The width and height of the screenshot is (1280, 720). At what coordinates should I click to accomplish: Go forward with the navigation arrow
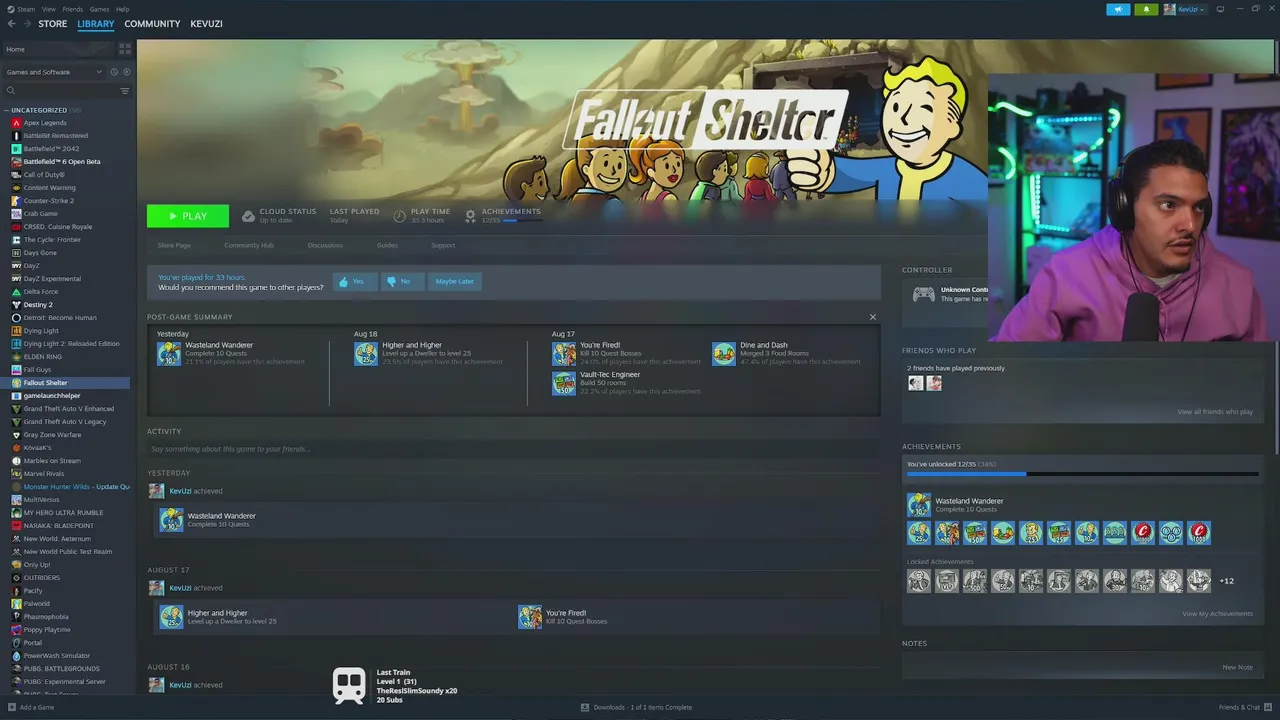pos(26,24)
